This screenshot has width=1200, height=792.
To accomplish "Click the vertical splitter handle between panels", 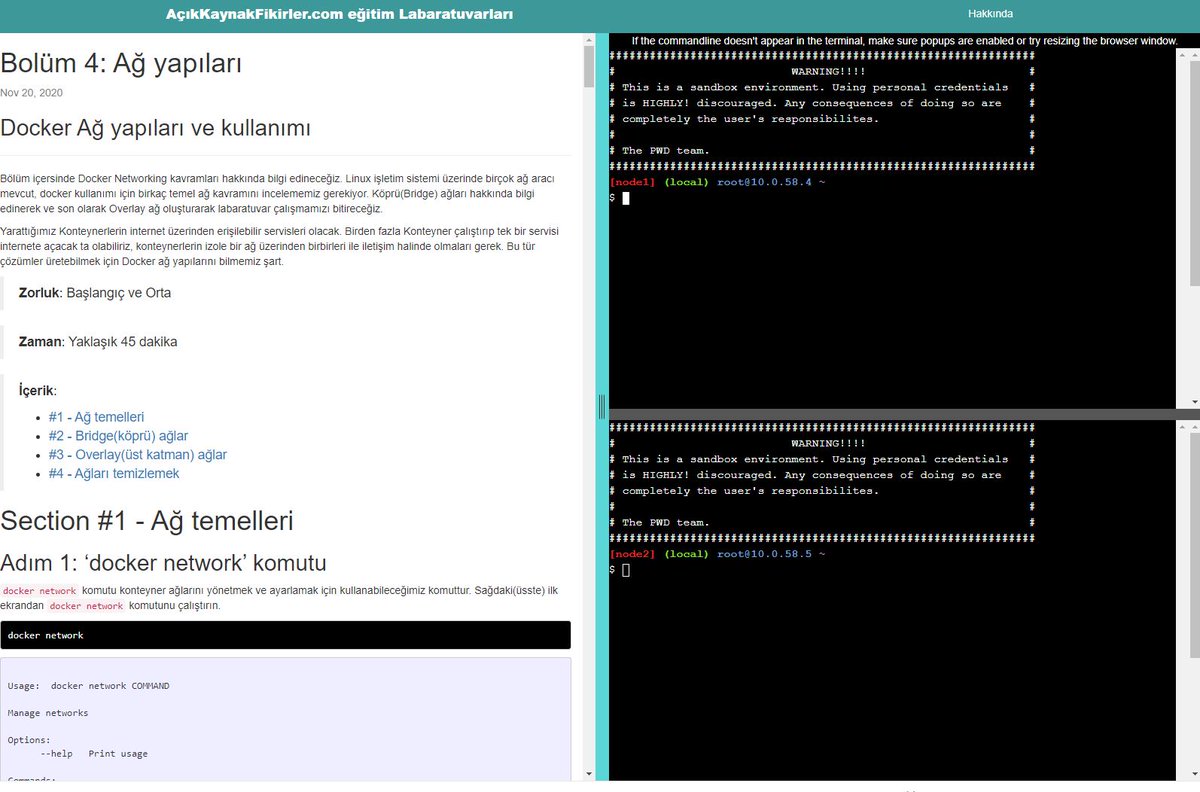I will (602, 406).
